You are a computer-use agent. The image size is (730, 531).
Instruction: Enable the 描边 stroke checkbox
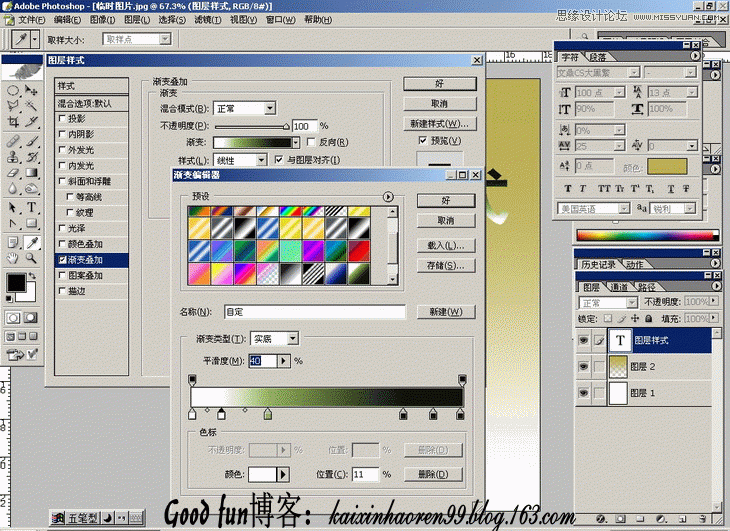click(62, 291)
